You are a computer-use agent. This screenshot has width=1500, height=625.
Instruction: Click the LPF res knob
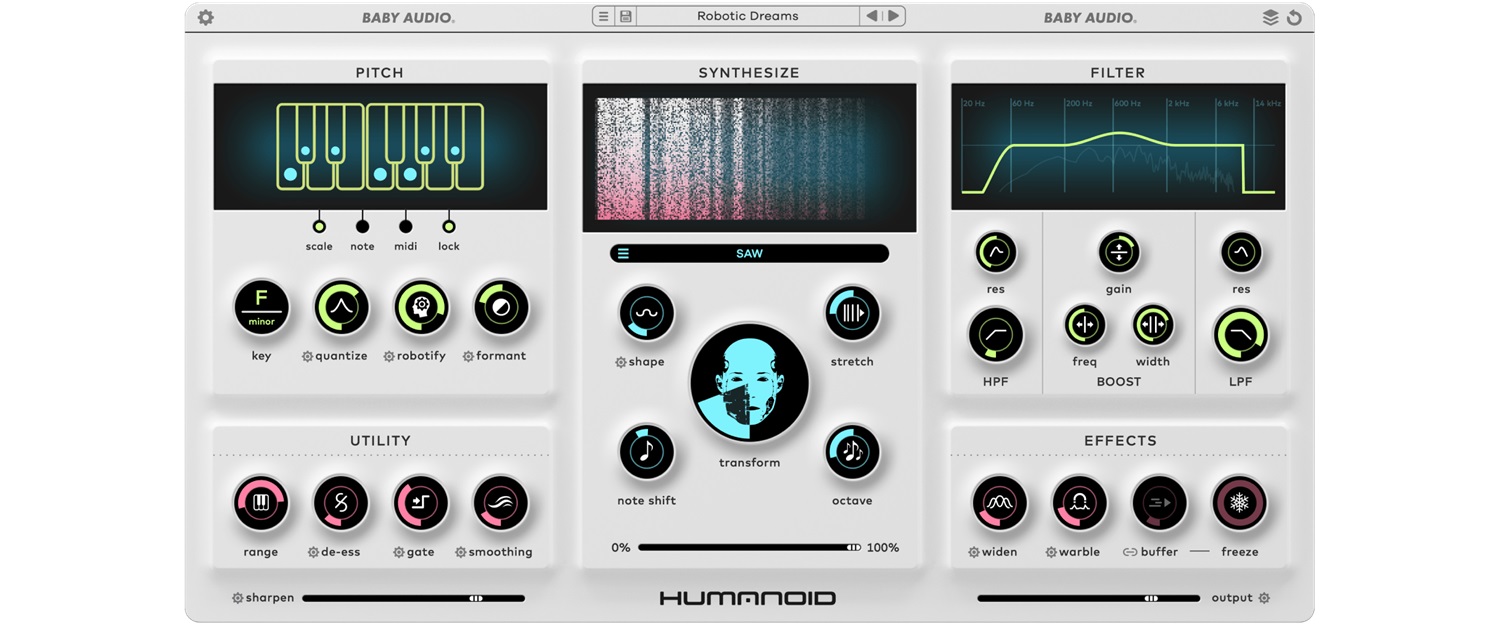1241,253
